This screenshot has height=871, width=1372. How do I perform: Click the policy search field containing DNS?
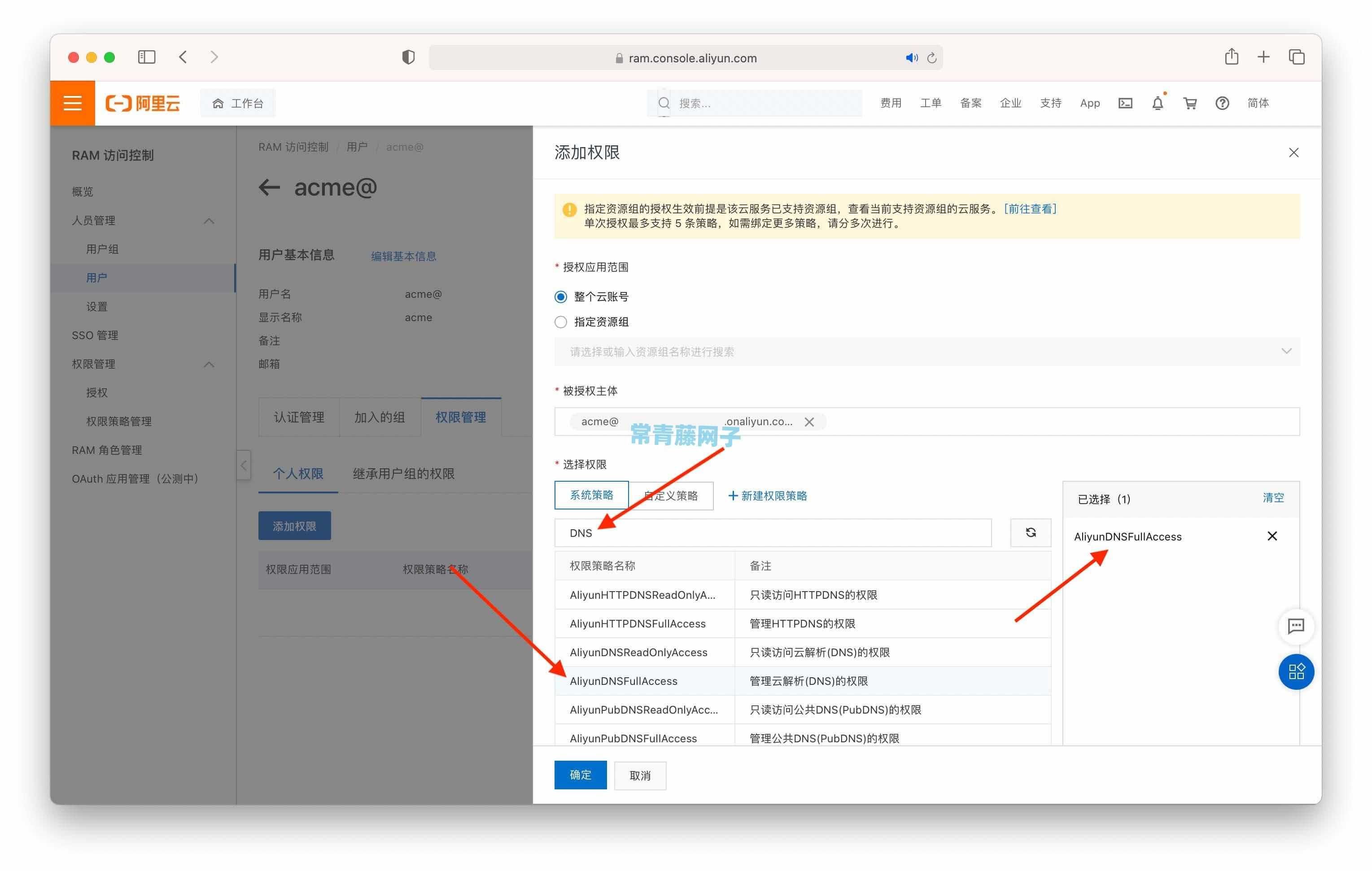(773, 533)
